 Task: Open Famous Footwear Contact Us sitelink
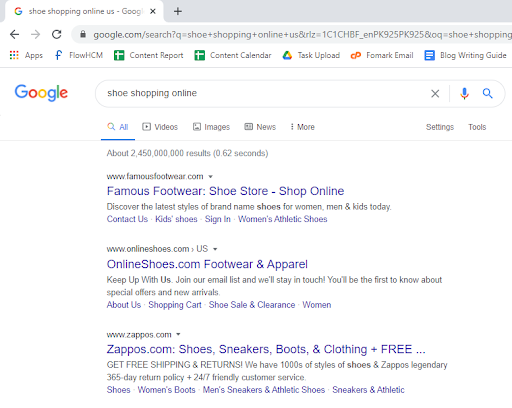[127, 219]
